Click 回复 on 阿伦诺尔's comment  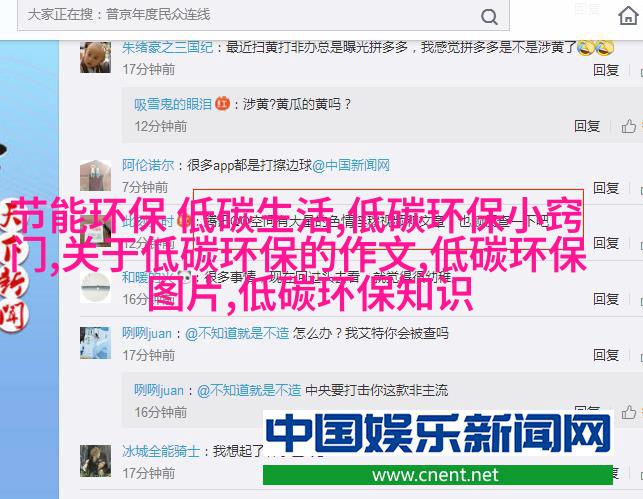pyautogui.click(x=606, y=188)
